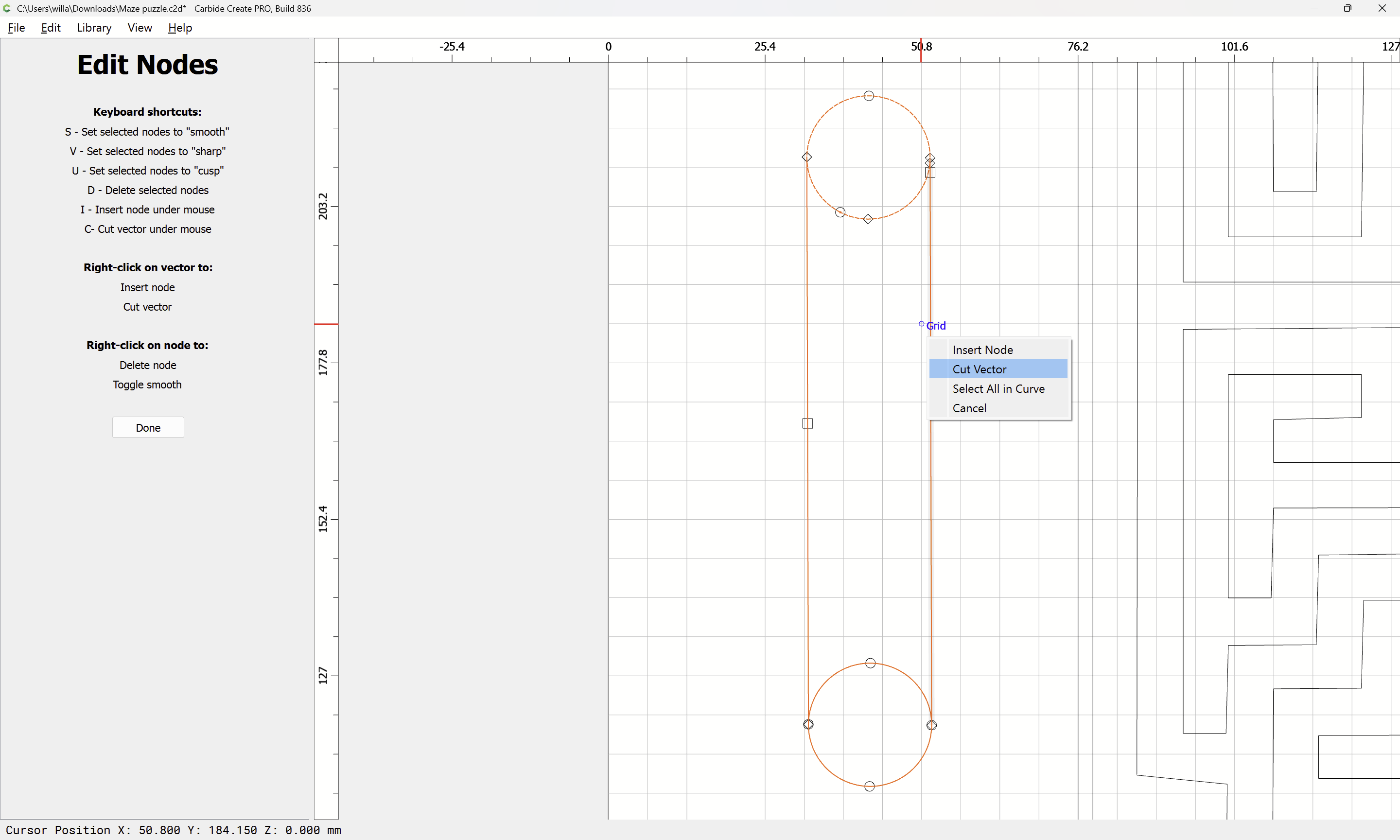Choose Insert Node from context menu
Screen dimensions: 1400x840
tap(982, 350)
